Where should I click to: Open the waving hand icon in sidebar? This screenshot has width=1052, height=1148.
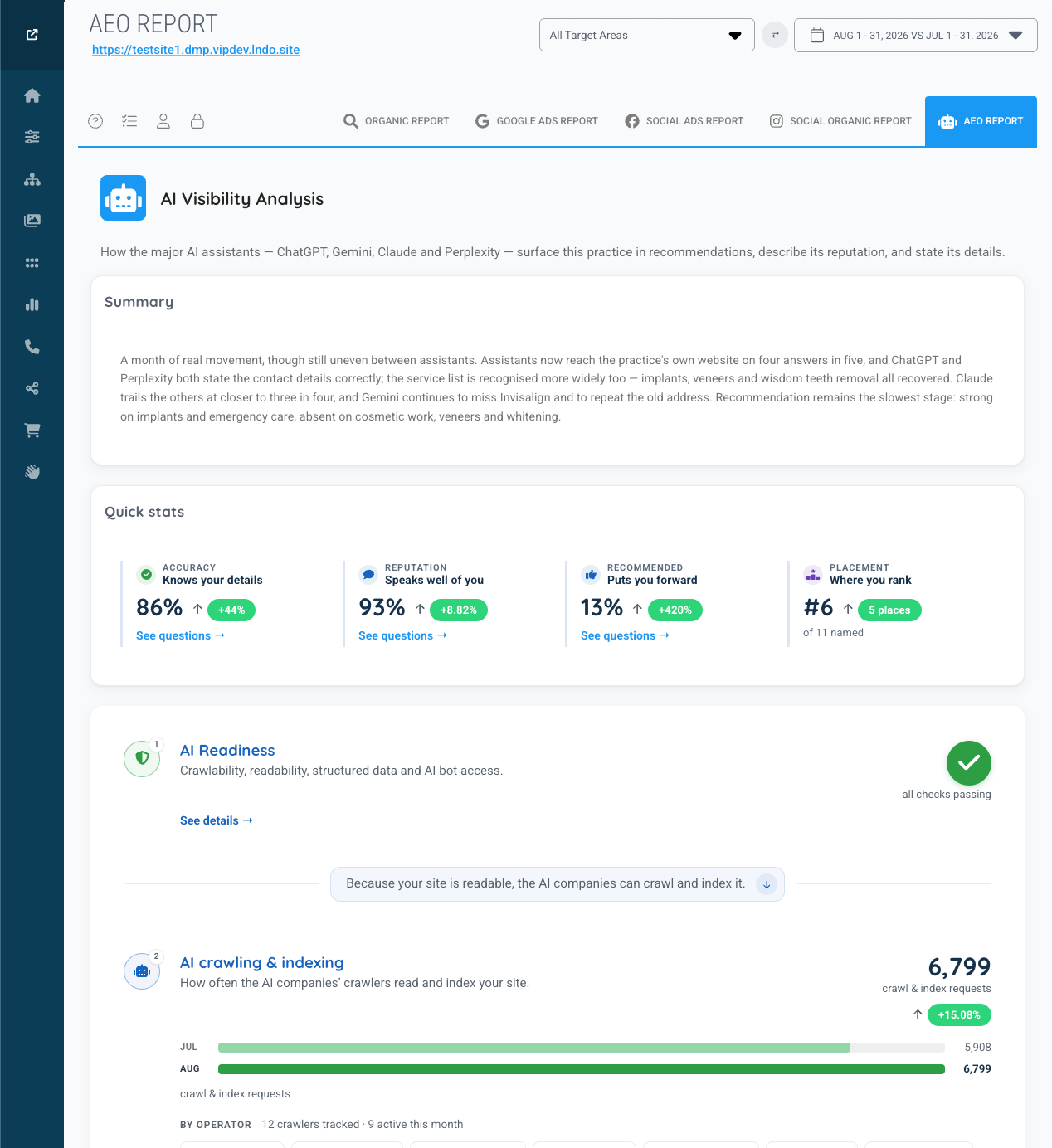coord(32,472)
